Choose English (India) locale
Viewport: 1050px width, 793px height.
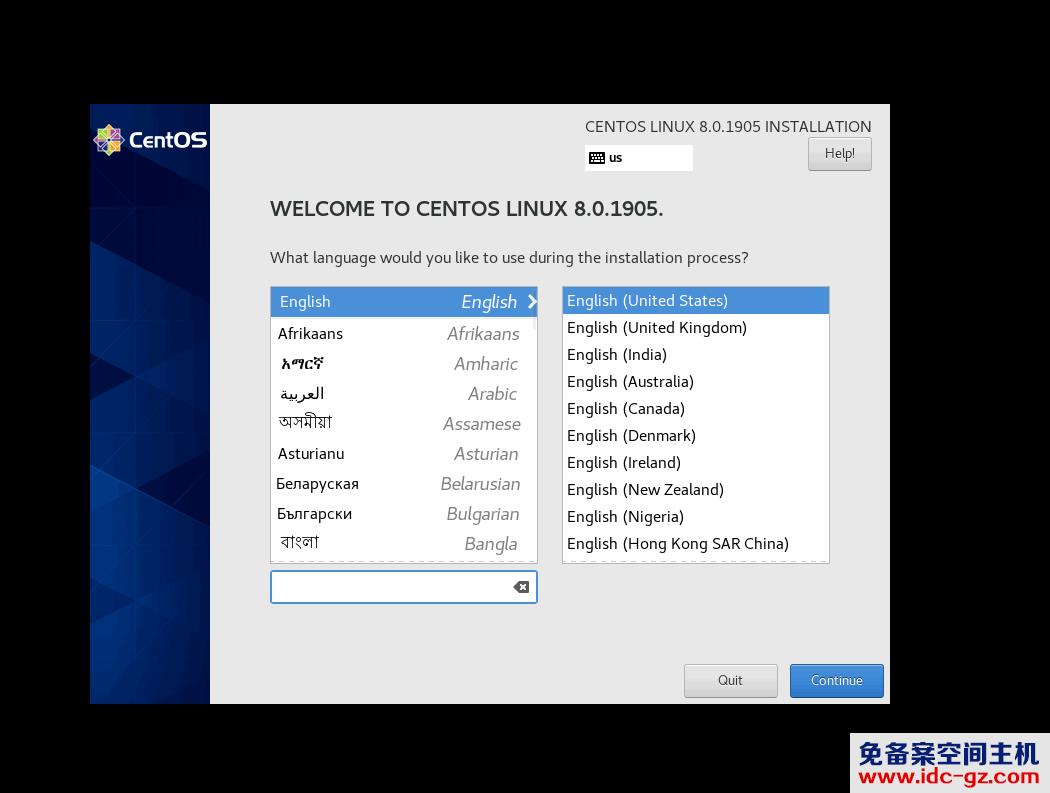pos(696,354)
